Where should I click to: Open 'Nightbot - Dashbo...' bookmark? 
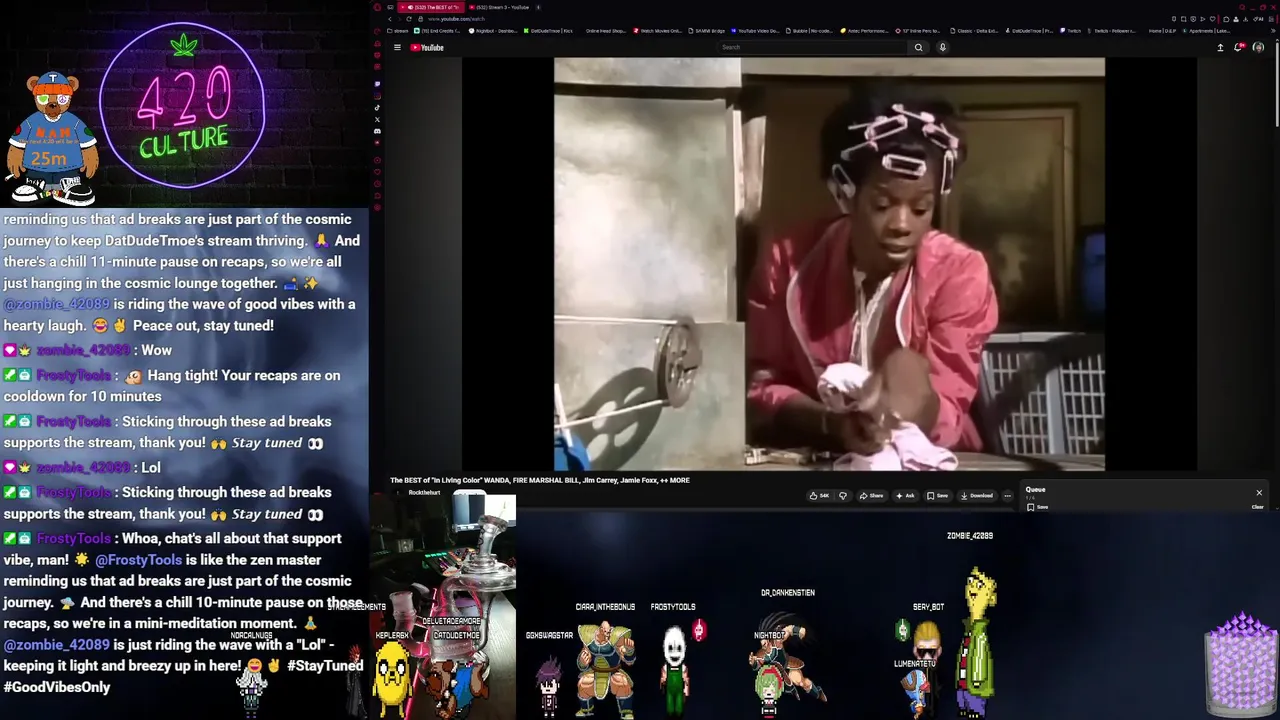[x=493, y=31]
